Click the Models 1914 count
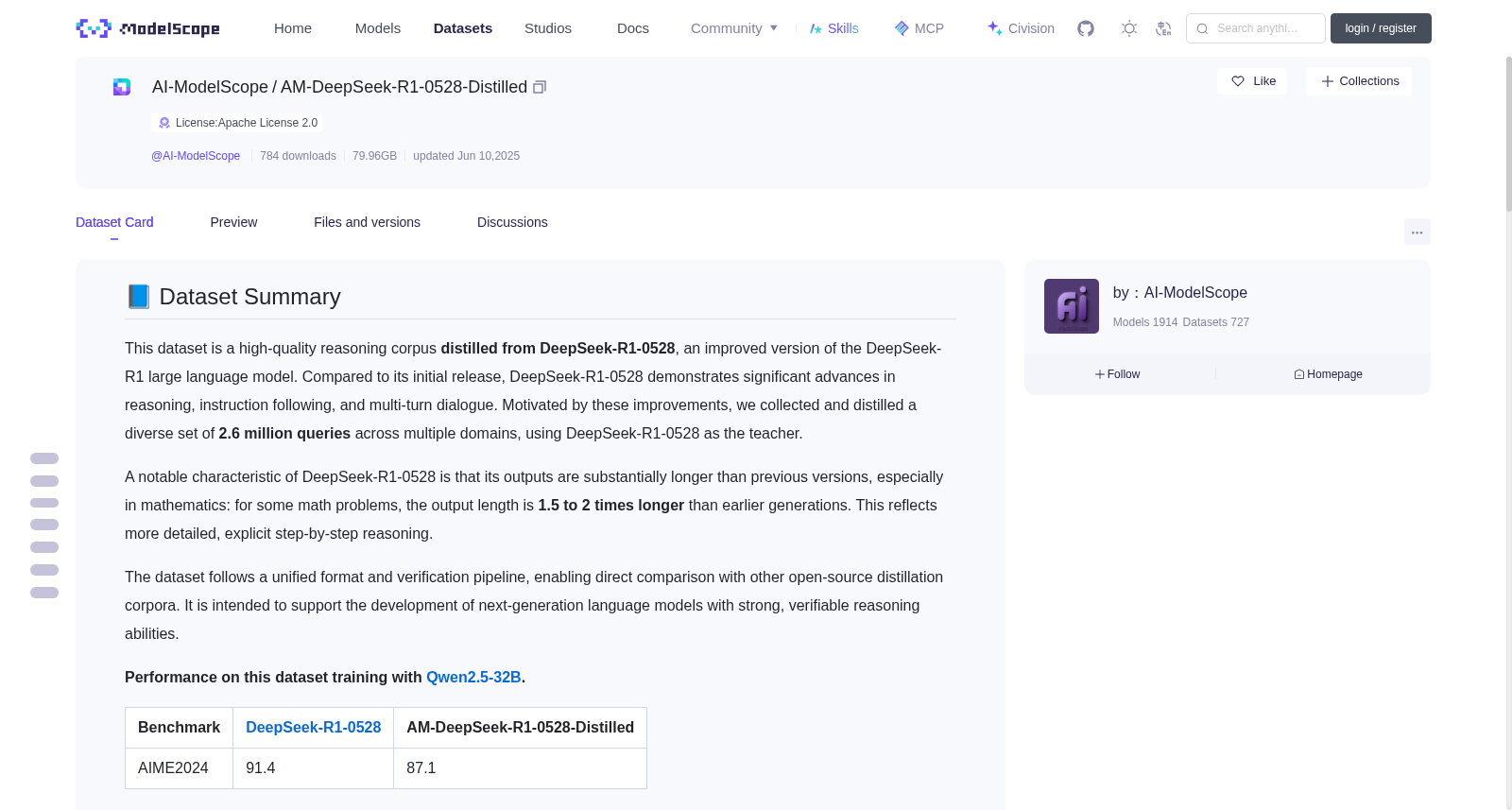This screenshot has height=810, width=1512. point(1145,322)
